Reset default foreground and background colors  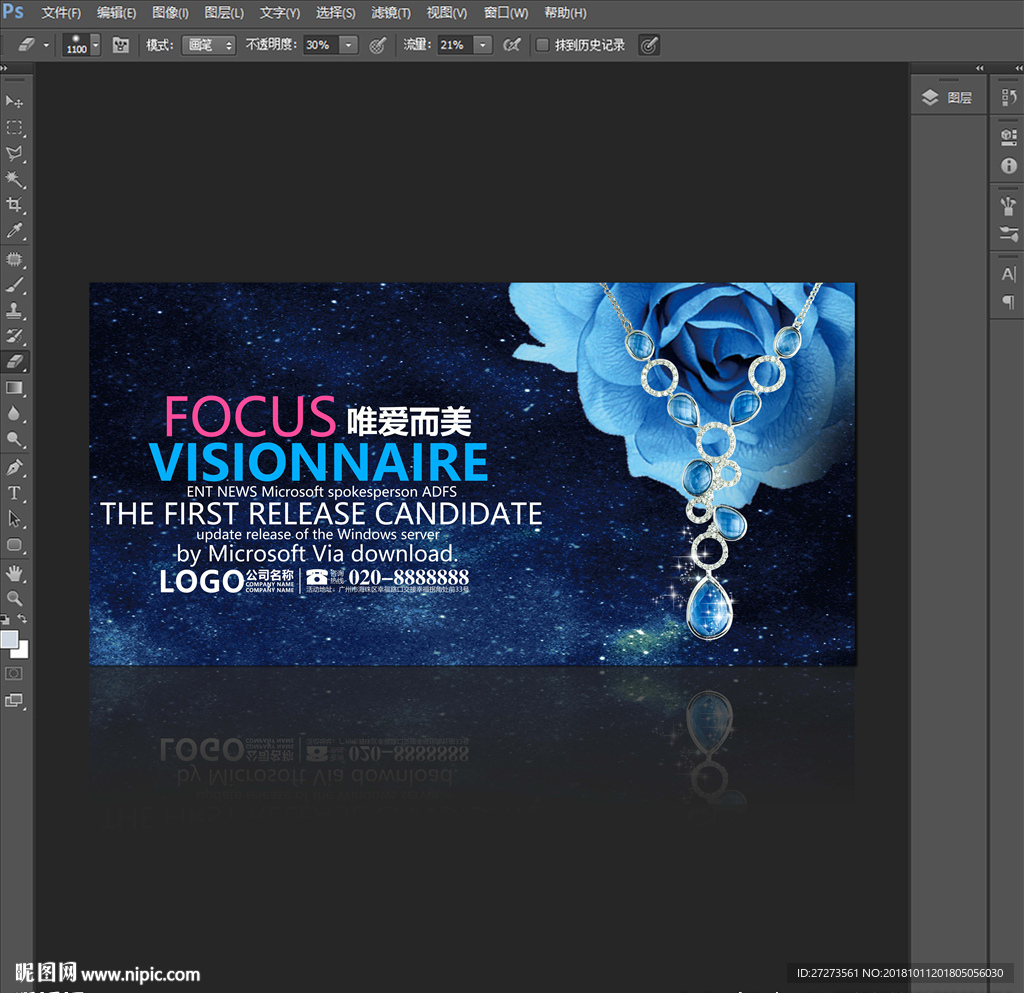pos(5,619)
